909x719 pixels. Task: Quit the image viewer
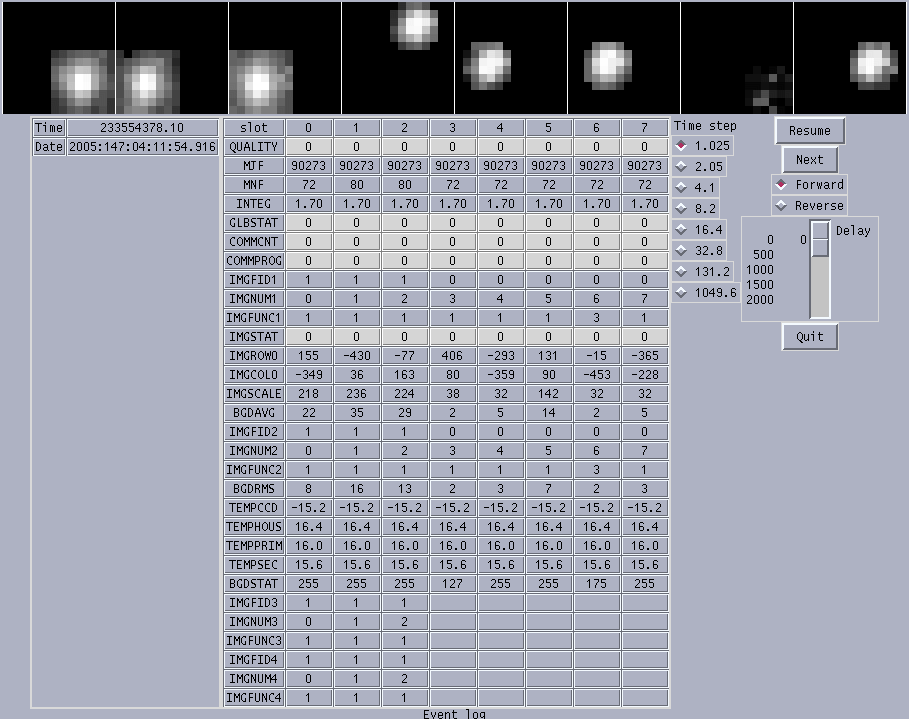pos(810,336)
